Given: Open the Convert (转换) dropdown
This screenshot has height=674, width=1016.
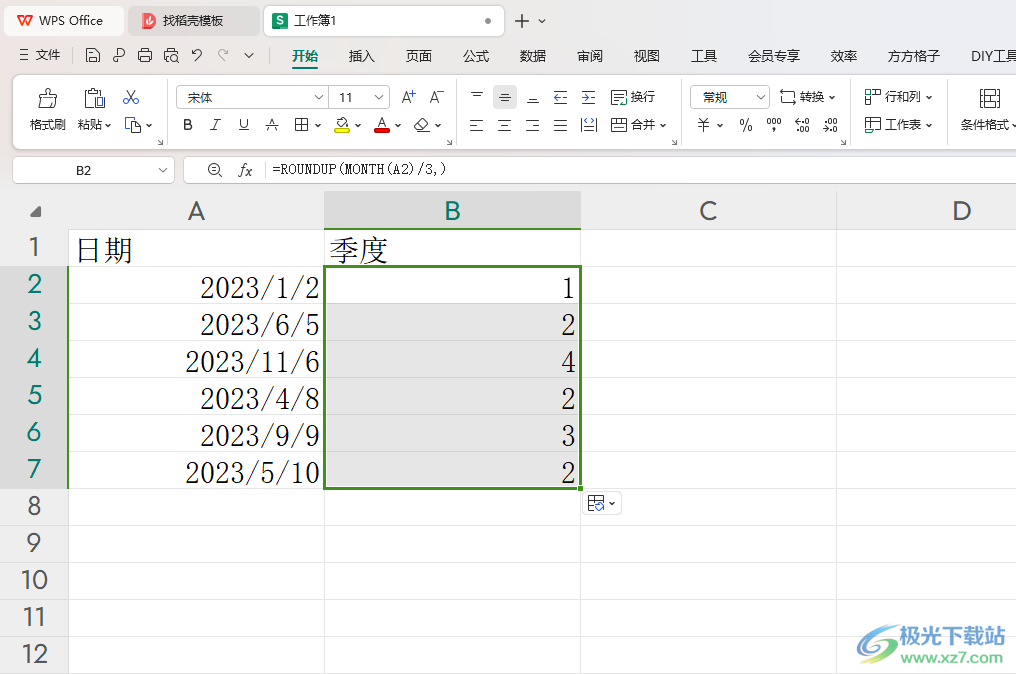Looking at the screenshot, I should click(x=807, y=97).
